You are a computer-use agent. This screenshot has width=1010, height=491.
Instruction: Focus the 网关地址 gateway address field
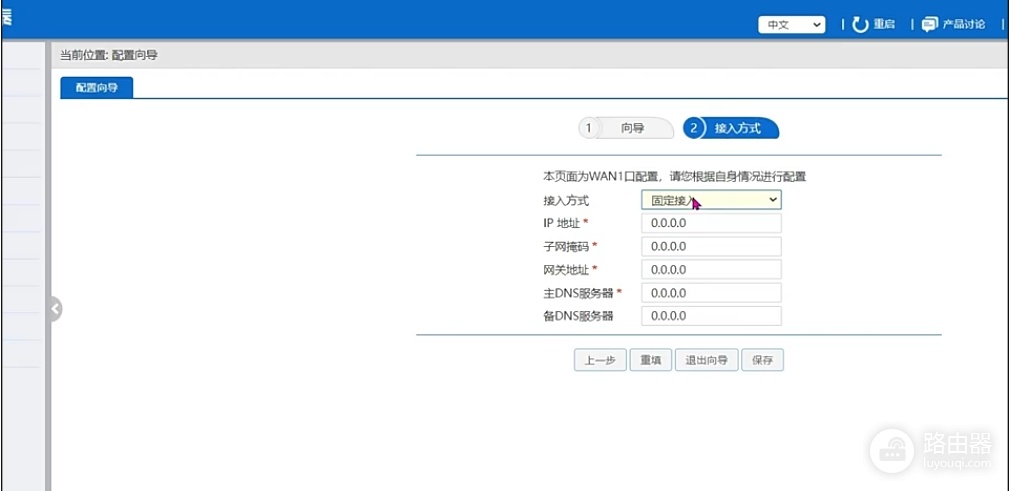coord(711,269)
